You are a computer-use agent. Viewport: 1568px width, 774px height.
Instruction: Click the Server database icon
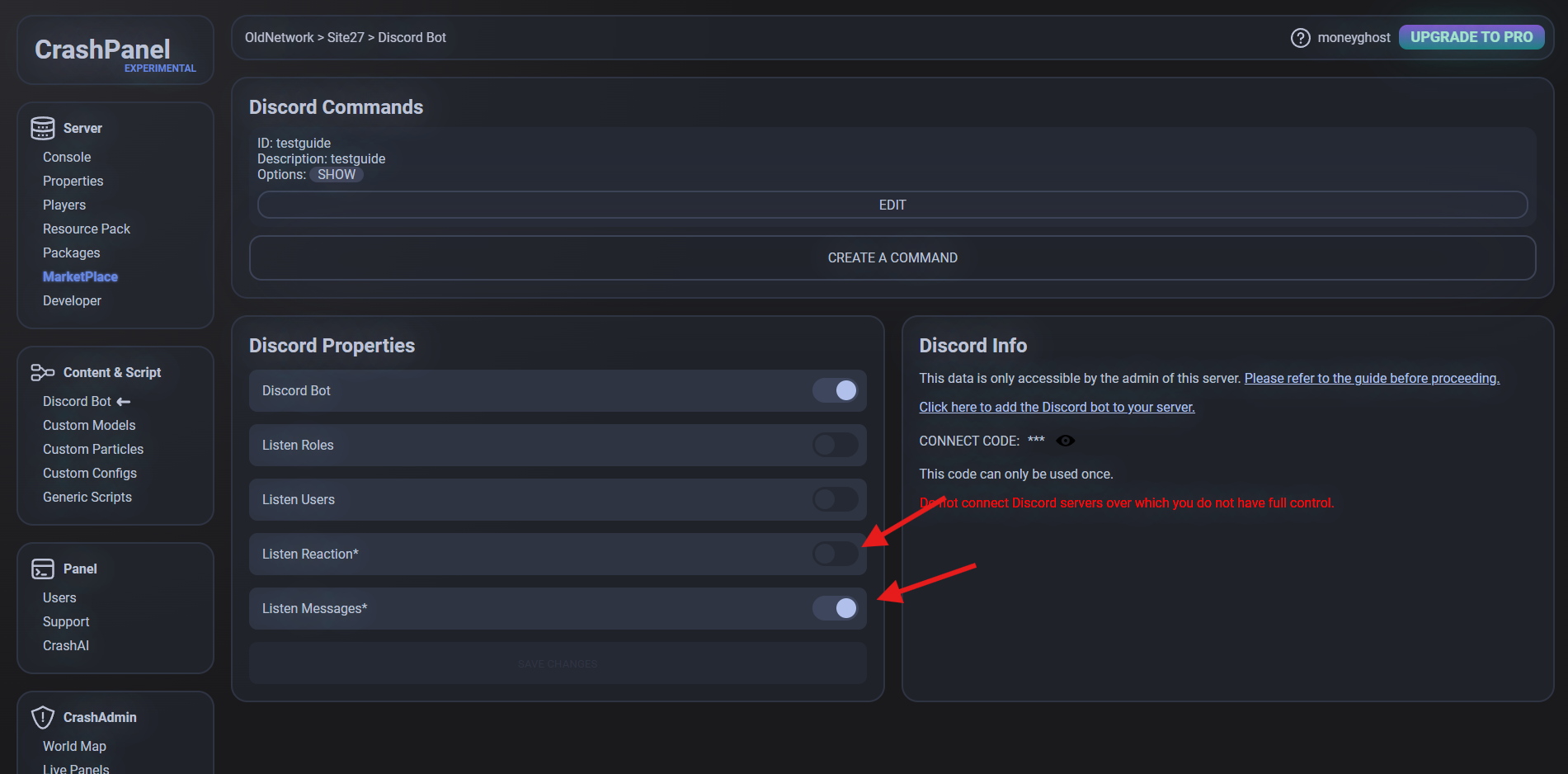coord(43,128)
